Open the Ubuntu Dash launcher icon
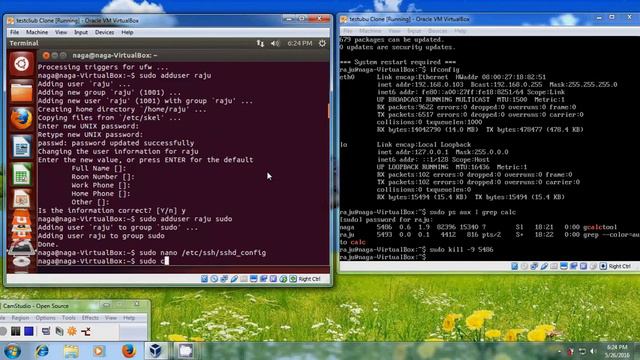Image resolution: width=640 pixels, height=360 pixels. click(x=21, y=64)
